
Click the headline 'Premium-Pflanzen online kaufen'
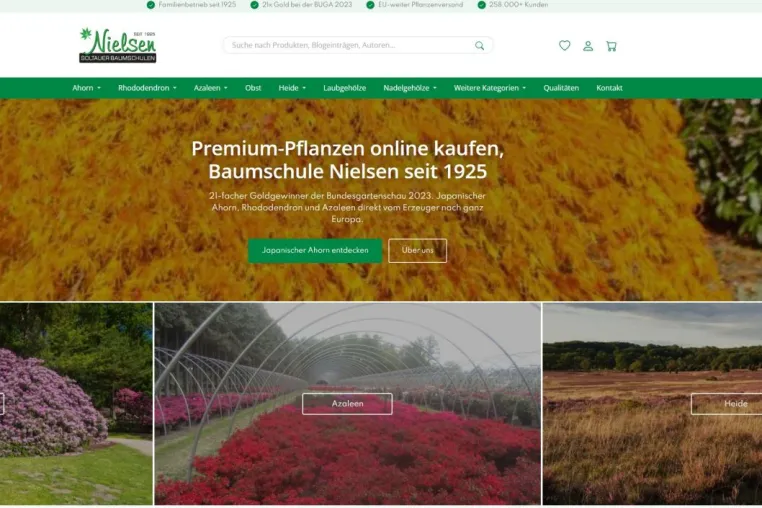(347, 149)
